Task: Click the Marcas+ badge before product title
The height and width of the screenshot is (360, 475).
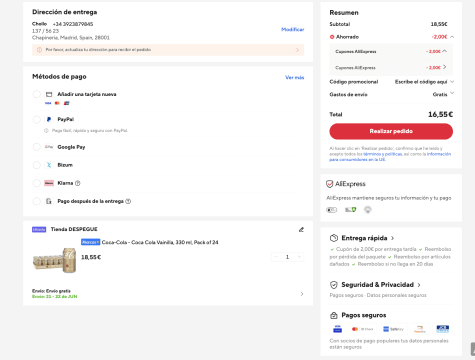Action: [x=90, y=242]
